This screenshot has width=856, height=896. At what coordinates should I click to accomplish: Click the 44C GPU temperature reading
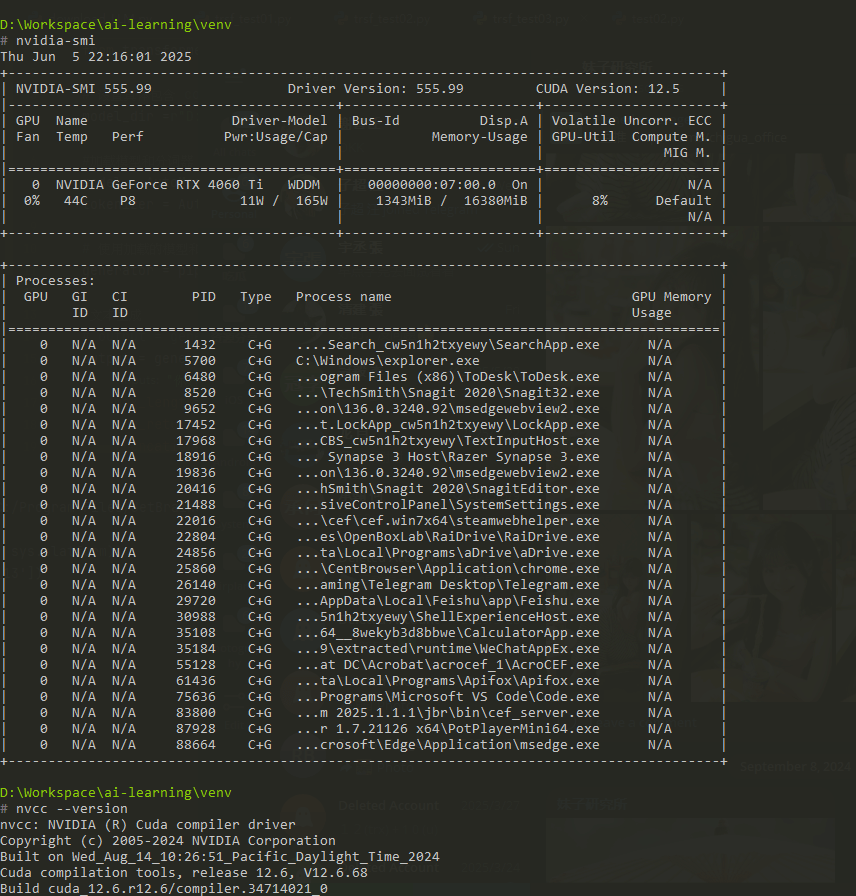[75, 201]
